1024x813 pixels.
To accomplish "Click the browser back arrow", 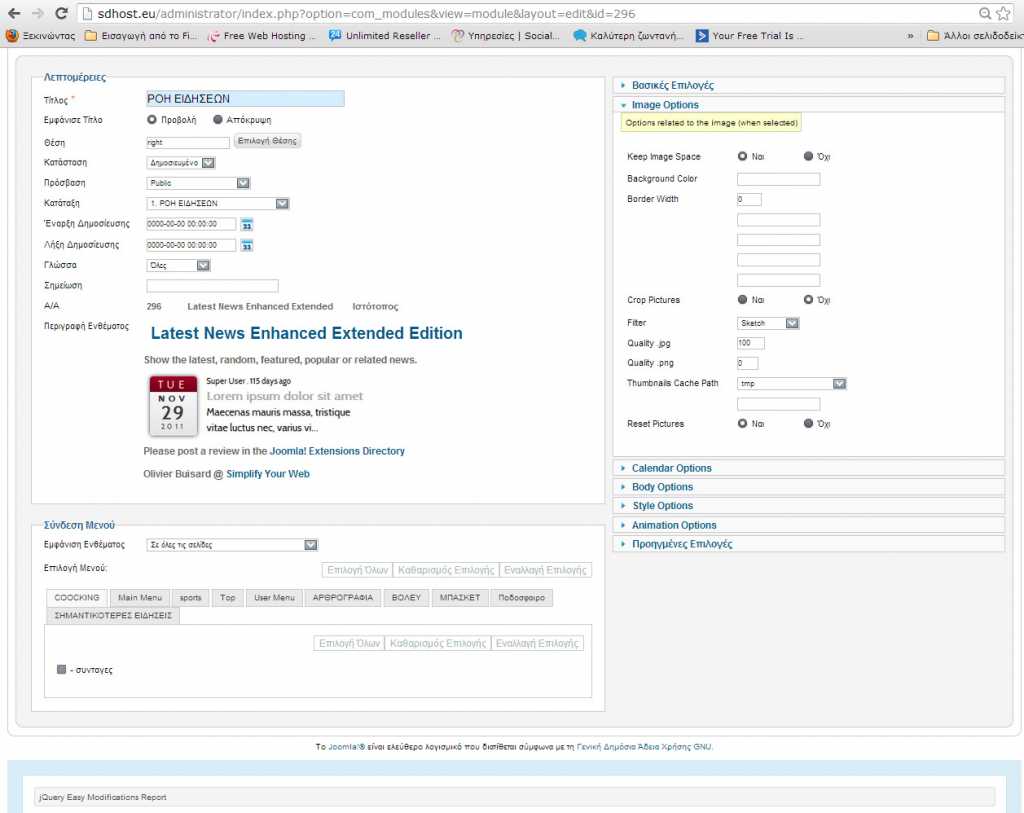I will (12, 14).
